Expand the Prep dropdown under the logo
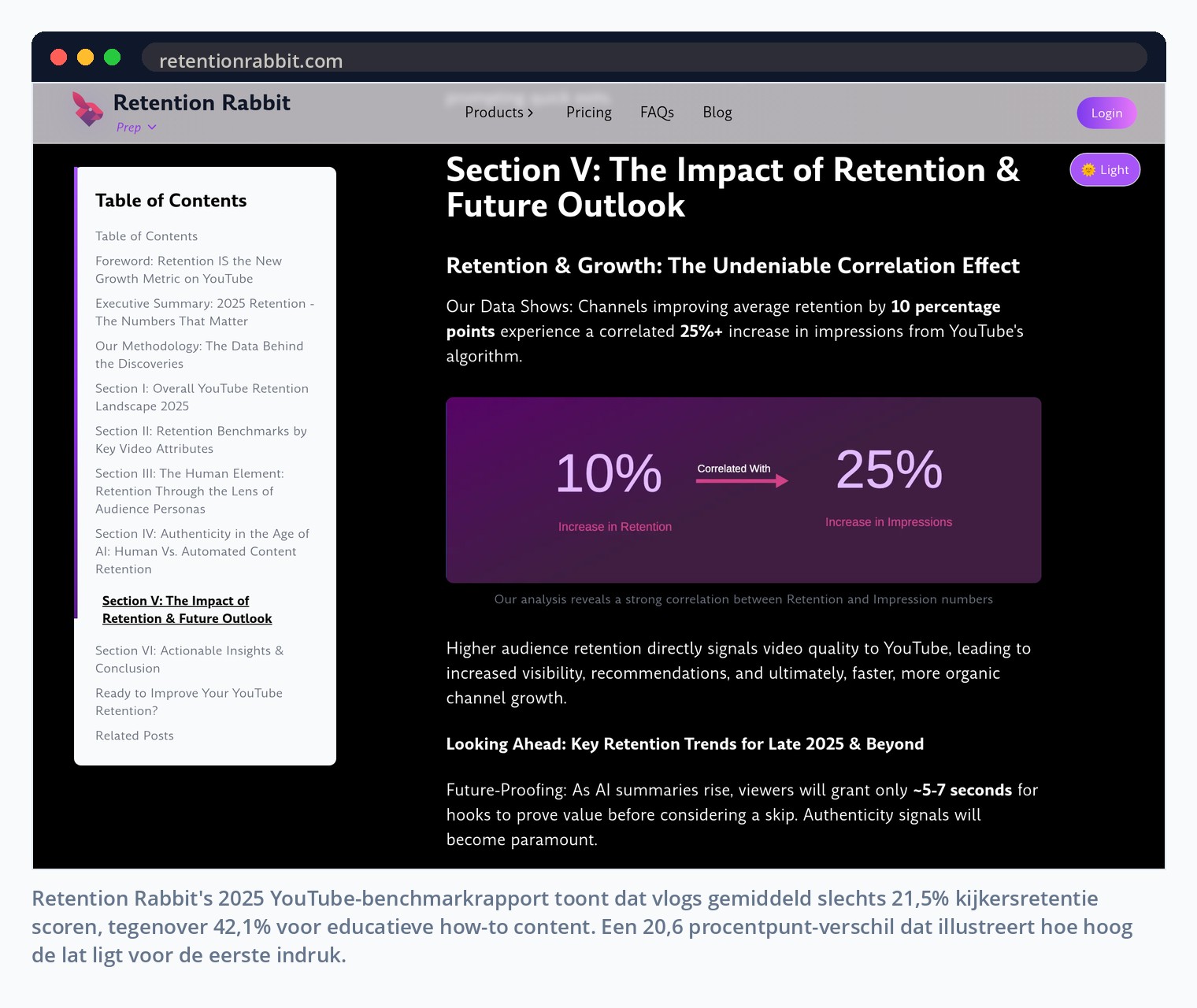The height and width of the screenshot is (1008, 1197). (x=136, y=127)
